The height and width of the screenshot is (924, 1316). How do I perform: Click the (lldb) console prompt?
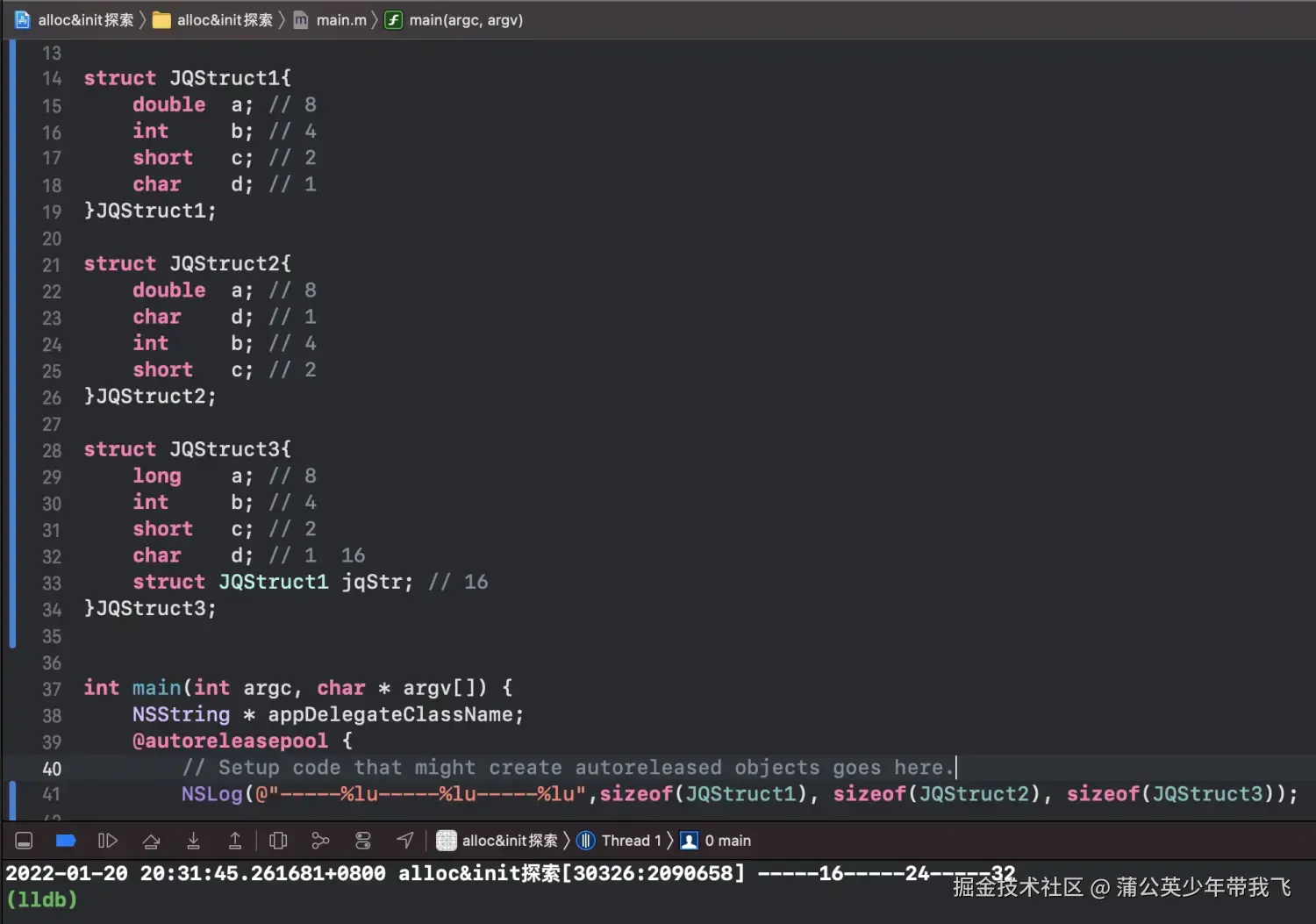click(x=41, y=899)
